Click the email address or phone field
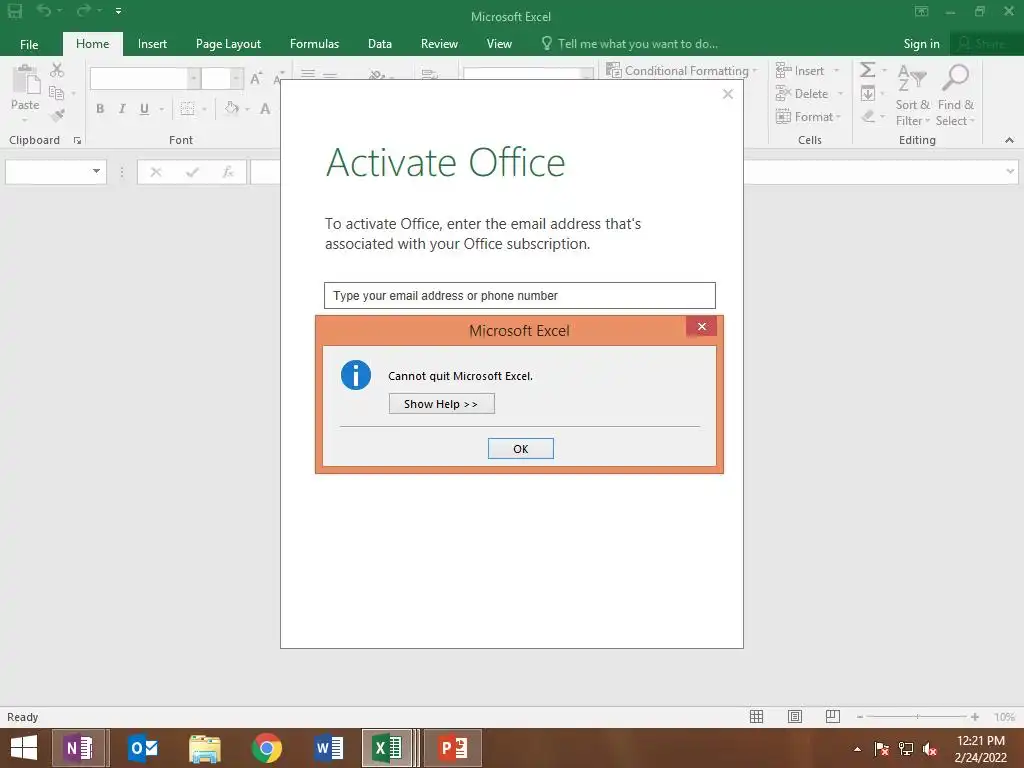This screenshot has width=1024, height=768. (x=520, y=296)
